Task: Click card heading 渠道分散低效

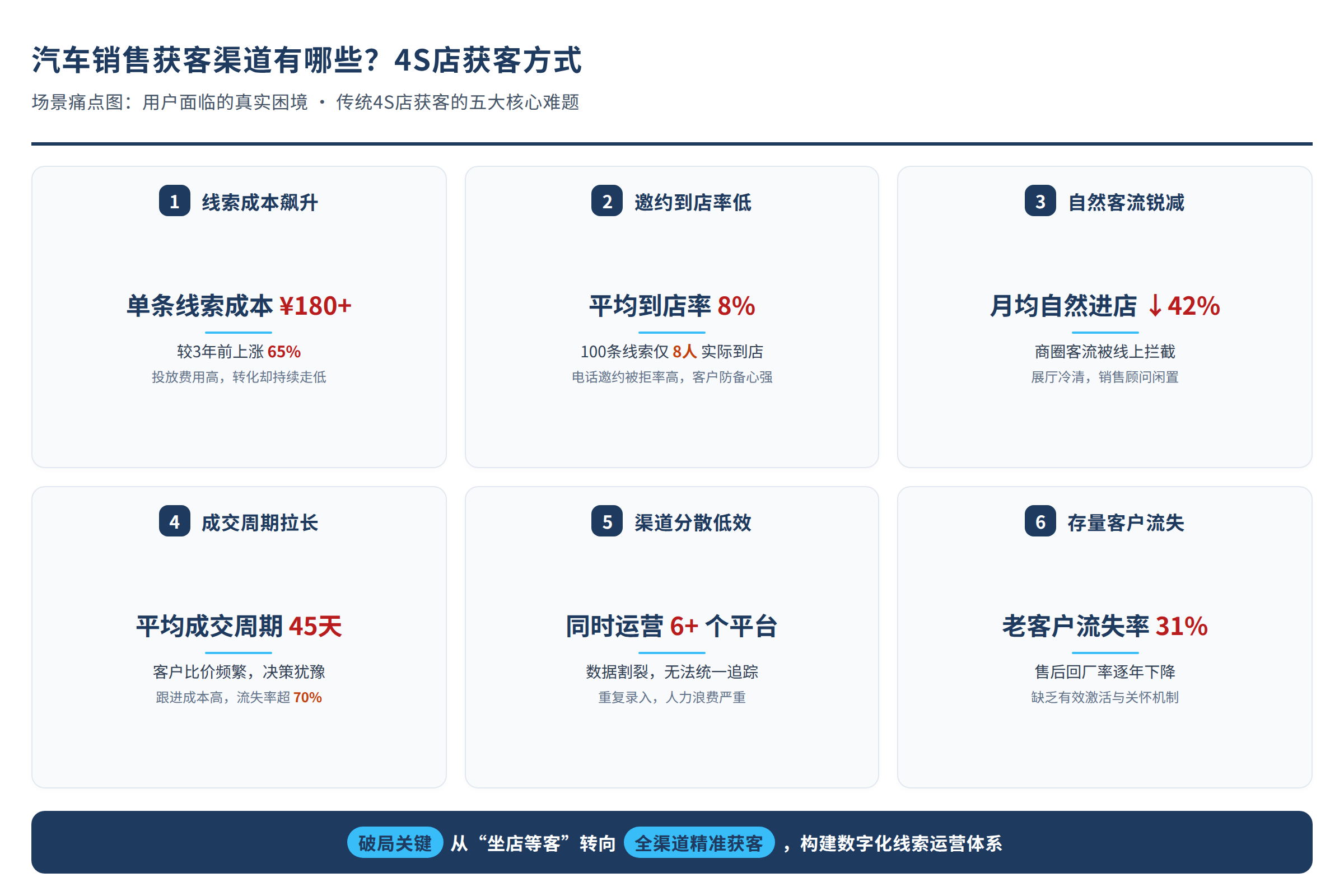Action: [x=693, y=522]
